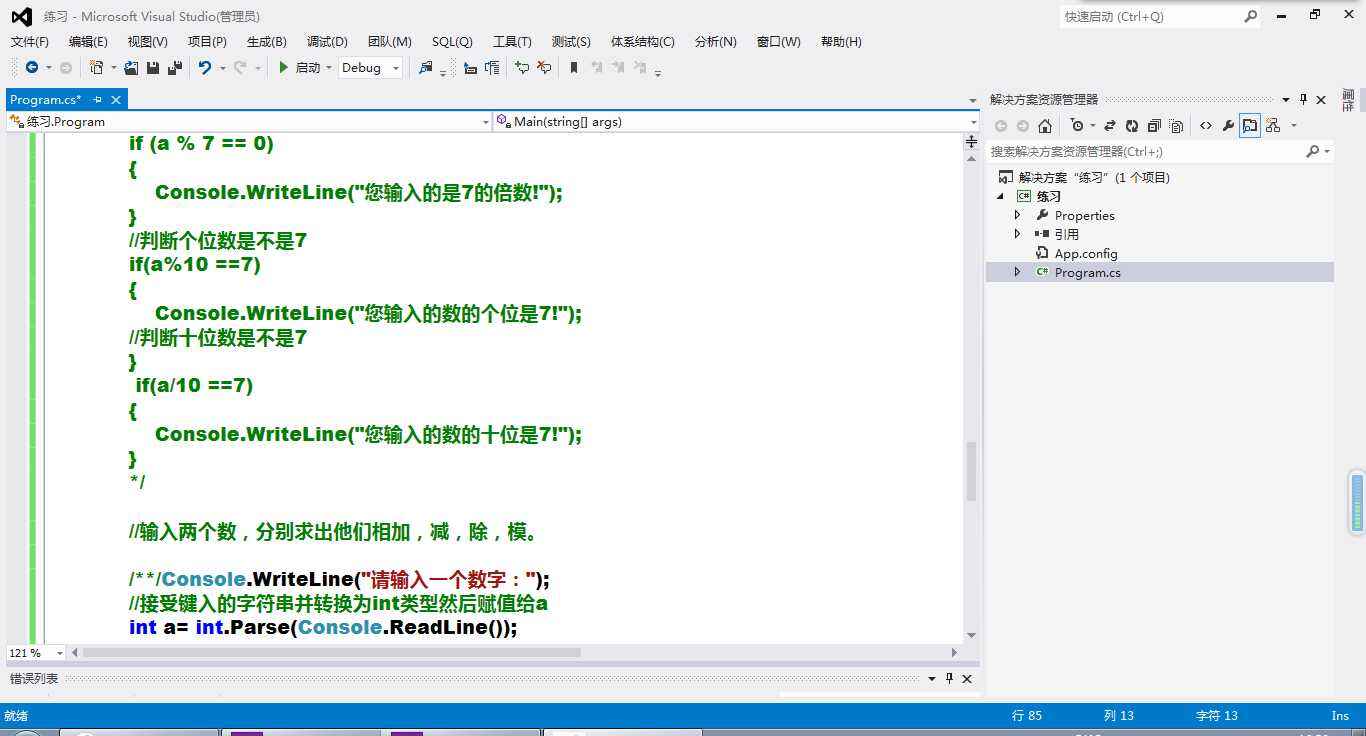Expand the Properties node in tree
This screenshot has width=1366, height=736.
[1018, 215]
